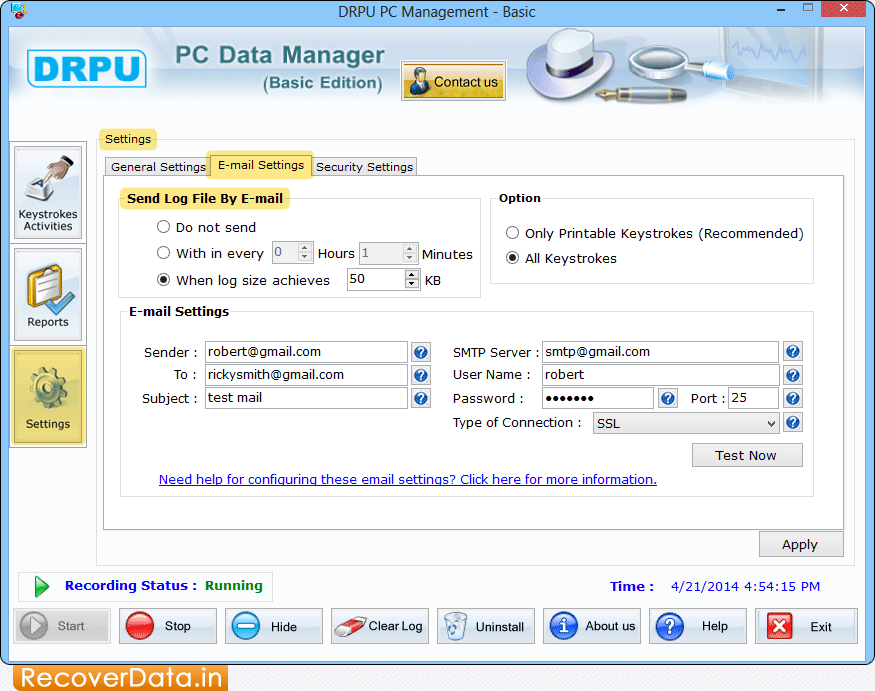Click the Sender email field

306,352
